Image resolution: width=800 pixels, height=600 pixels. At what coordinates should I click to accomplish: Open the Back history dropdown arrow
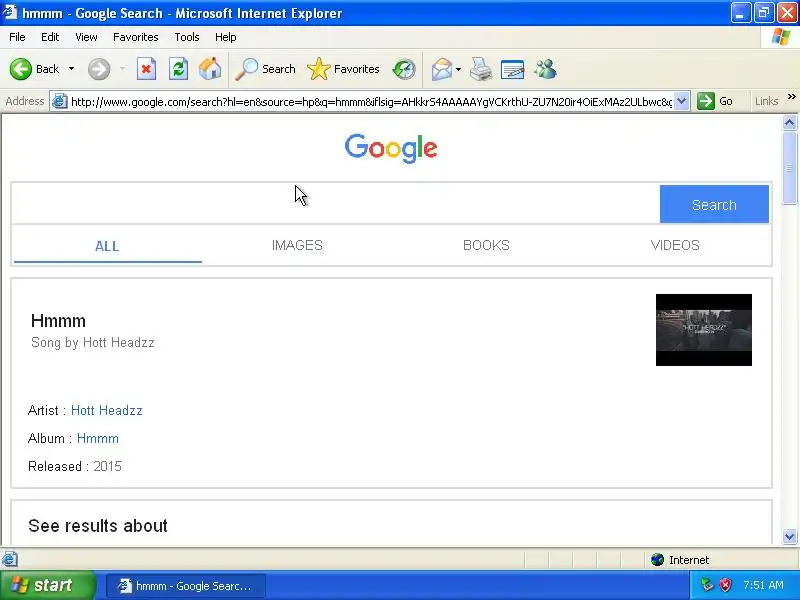71,69
